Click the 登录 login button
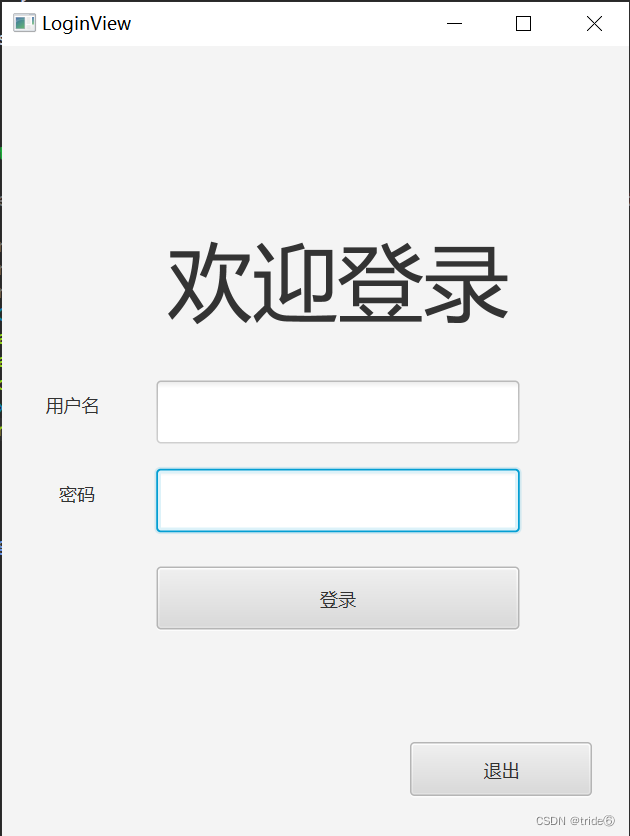 point(337,598)
